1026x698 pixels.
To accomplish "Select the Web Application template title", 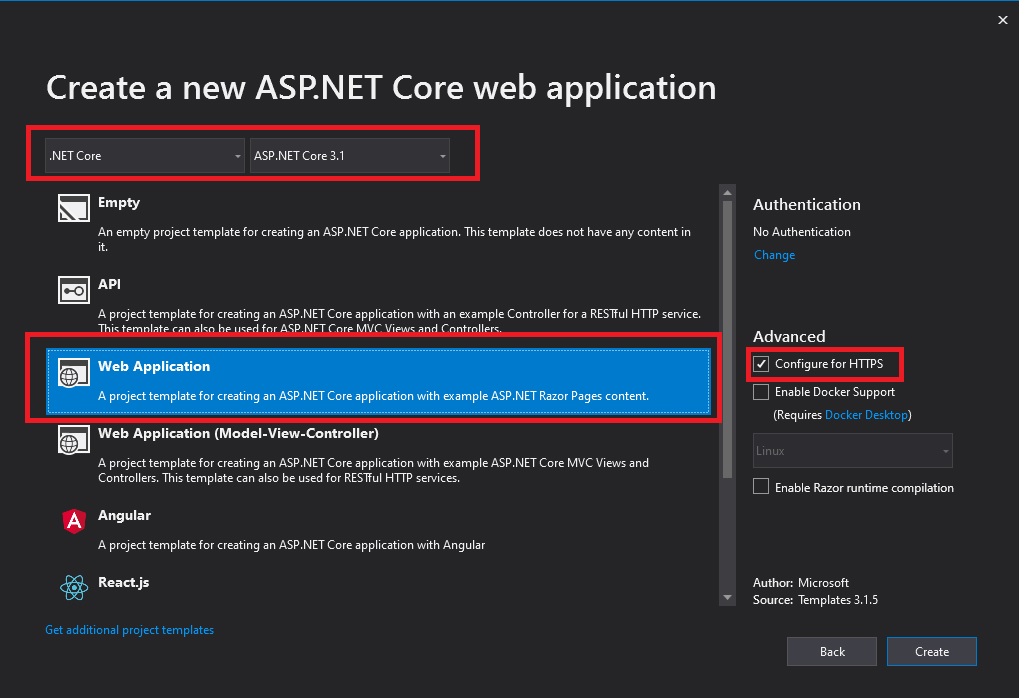I will [154, 366].
